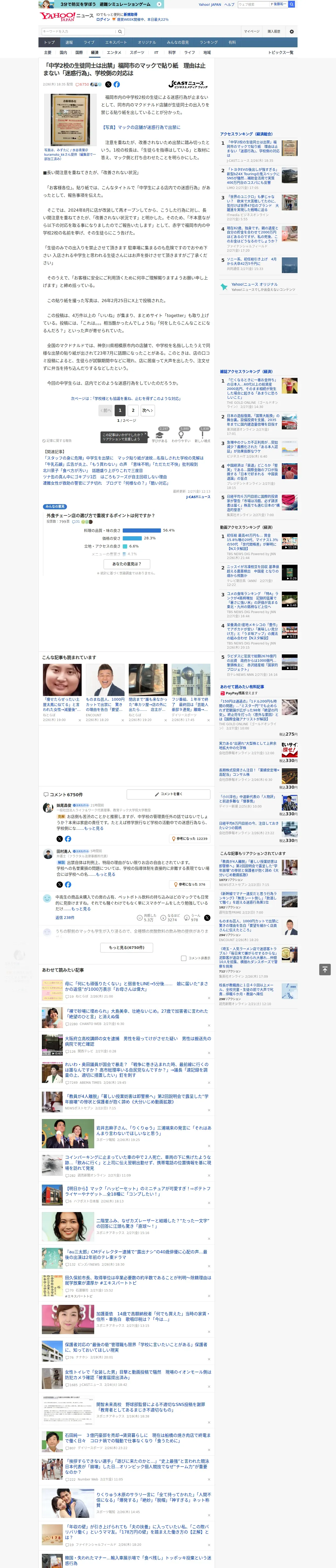Go to article page 2
The height and width of the screenshot is (1568, 336).
[x=133, y=410]
